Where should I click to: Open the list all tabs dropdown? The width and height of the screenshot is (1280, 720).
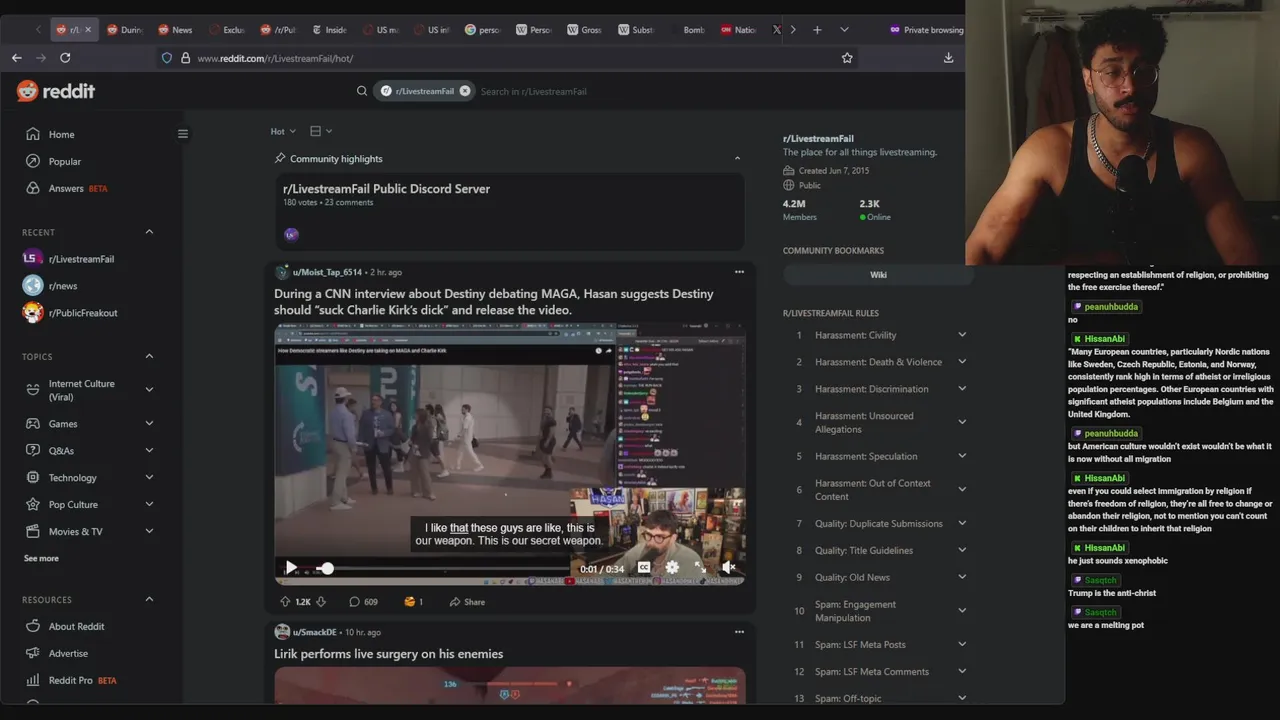pos(844,30)
